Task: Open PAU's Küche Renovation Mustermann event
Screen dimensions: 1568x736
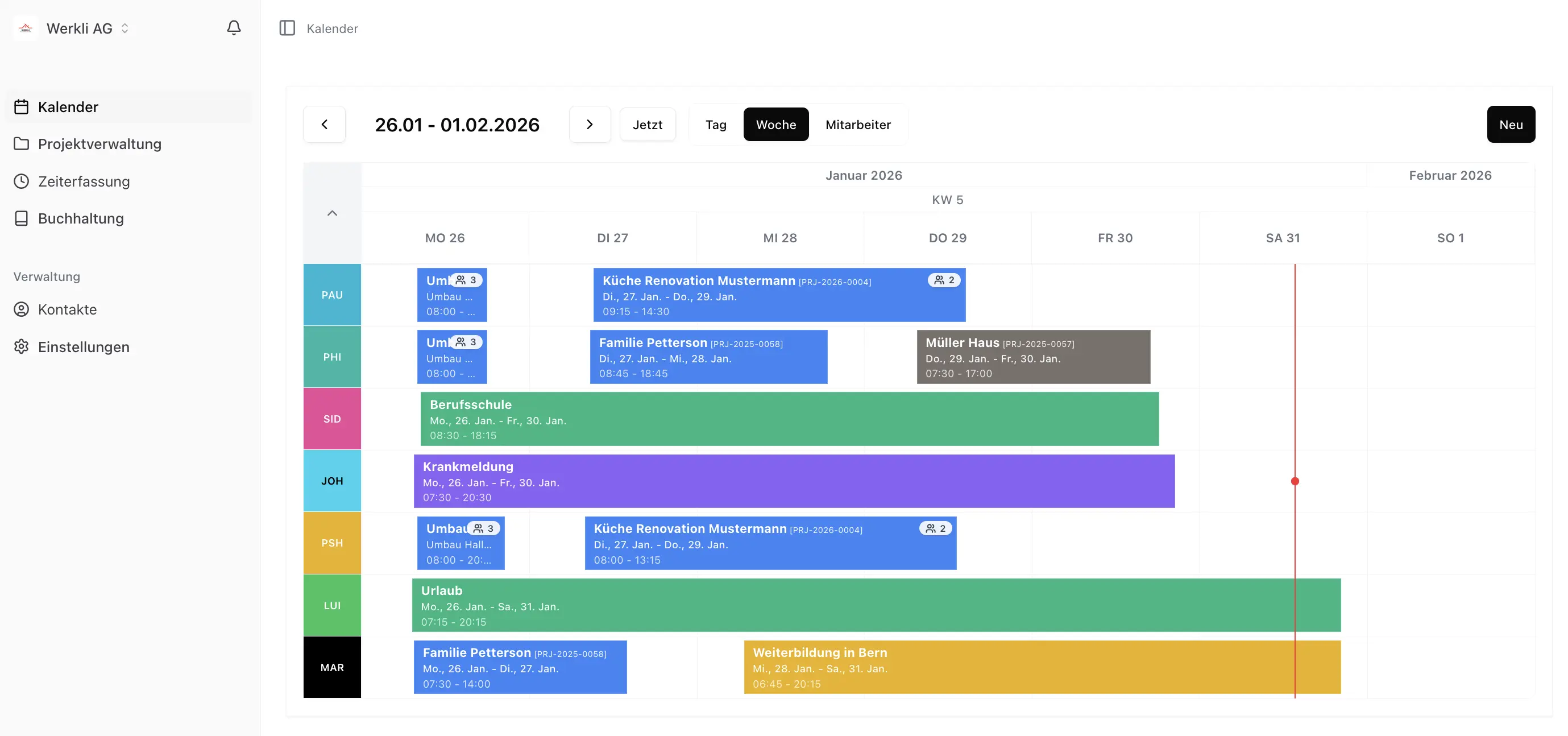Action: pyautogui.click(x=779, y=295)
